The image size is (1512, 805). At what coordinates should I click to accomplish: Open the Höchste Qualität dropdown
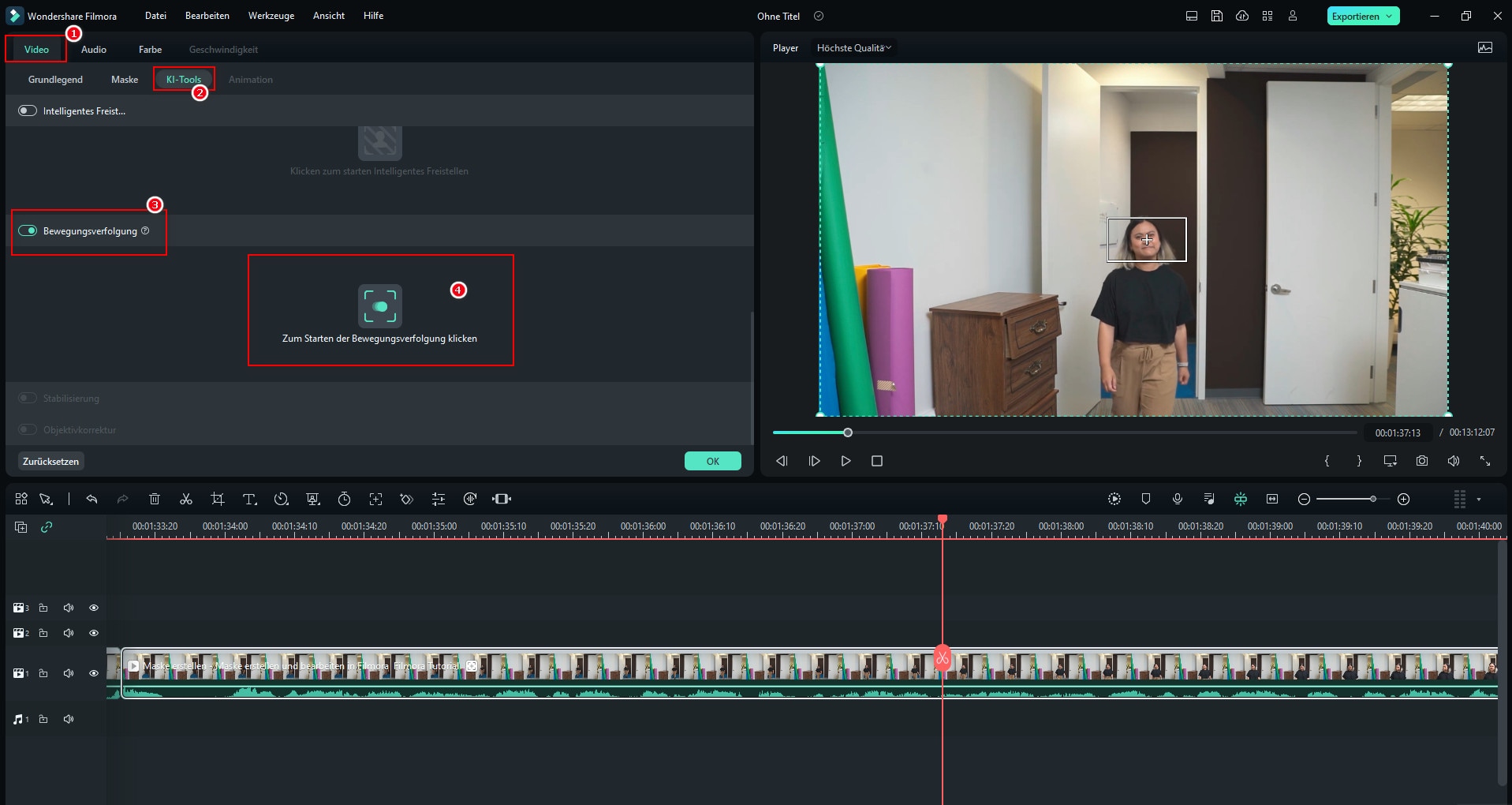pyautogui.click(x=854, y=48)
